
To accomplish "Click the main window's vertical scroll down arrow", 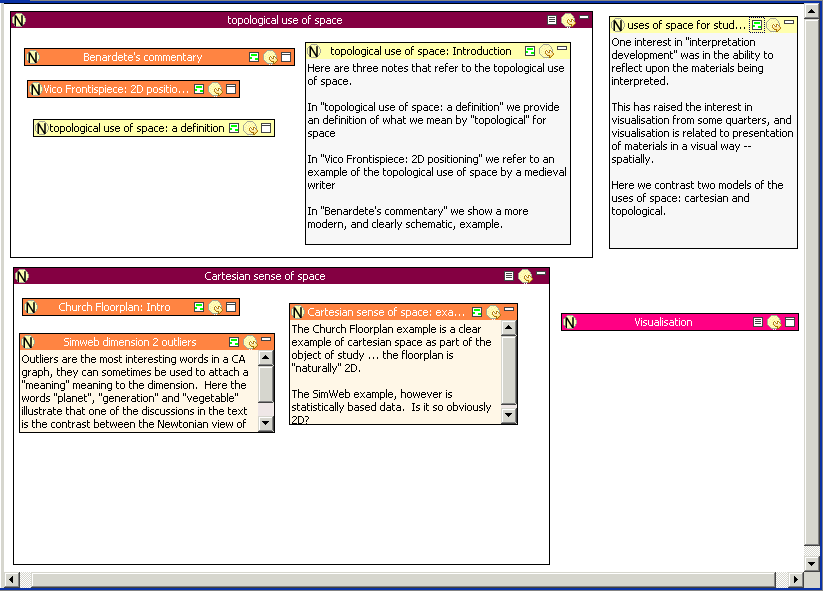I will 811,564.
